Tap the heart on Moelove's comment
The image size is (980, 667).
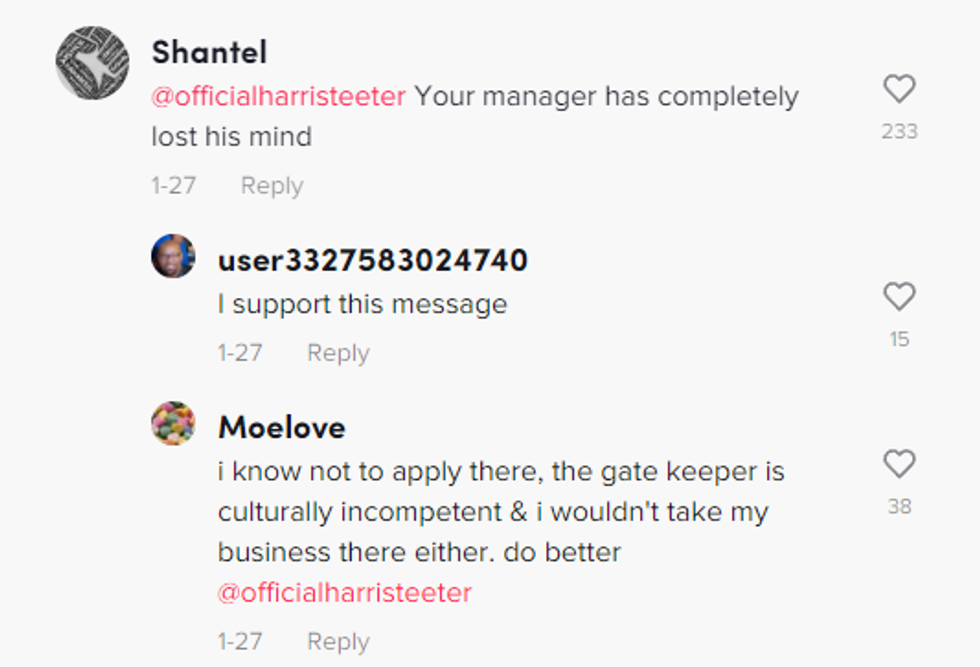coord(899,464)
